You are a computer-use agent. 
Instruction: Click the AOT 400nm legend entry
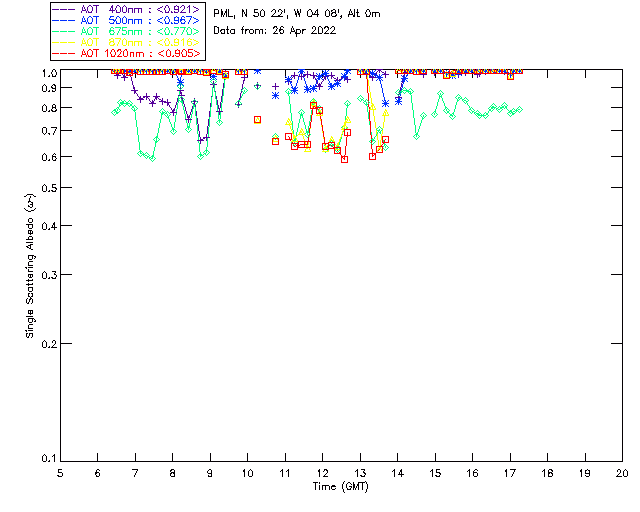pyautogui.click(x=126, y=9)
